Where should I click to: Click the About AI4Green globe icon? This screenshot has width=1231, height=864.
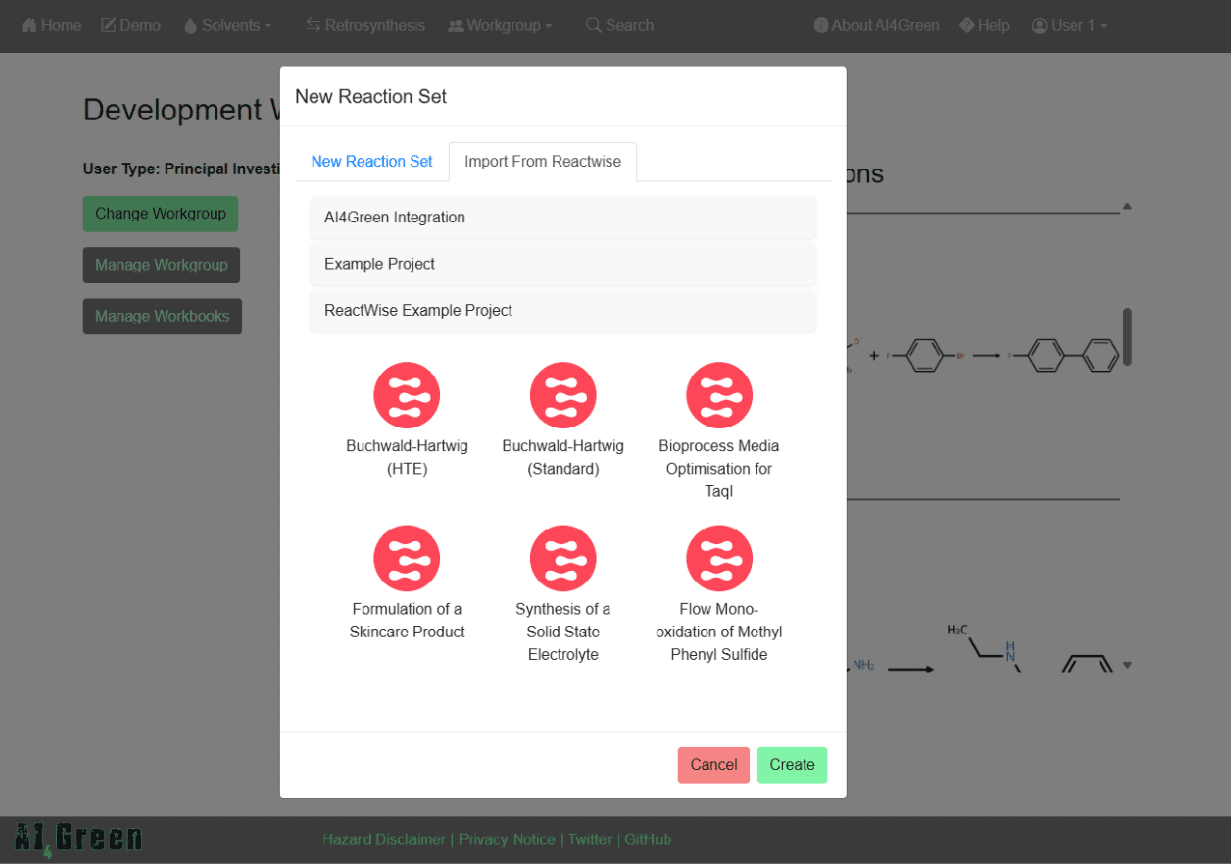(x=822, y=25)
